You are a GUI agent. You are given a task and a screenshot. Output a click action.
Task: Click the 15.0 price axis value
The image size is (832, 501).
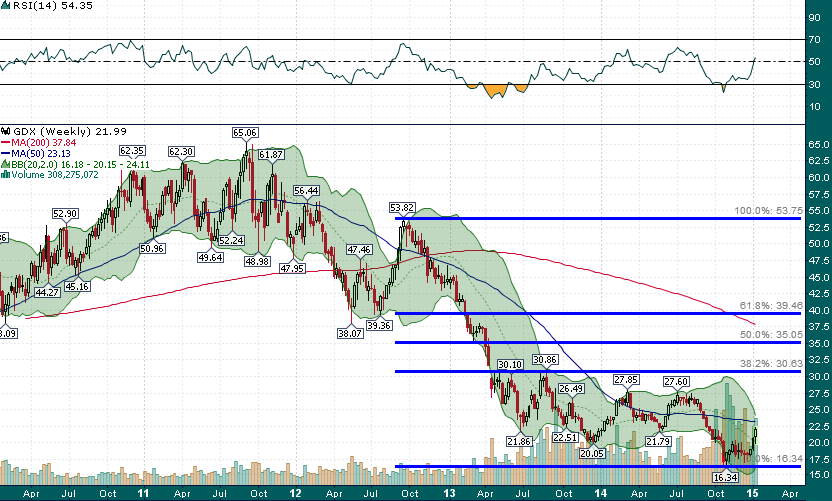(x=820, y=475)
